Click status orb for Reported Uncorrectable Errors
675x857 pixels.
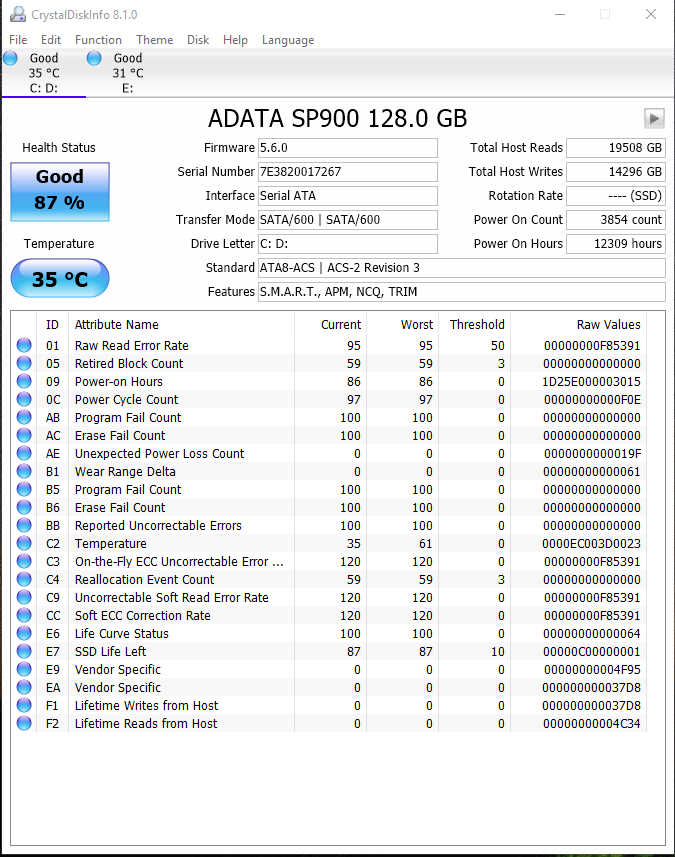pos(24,525)
